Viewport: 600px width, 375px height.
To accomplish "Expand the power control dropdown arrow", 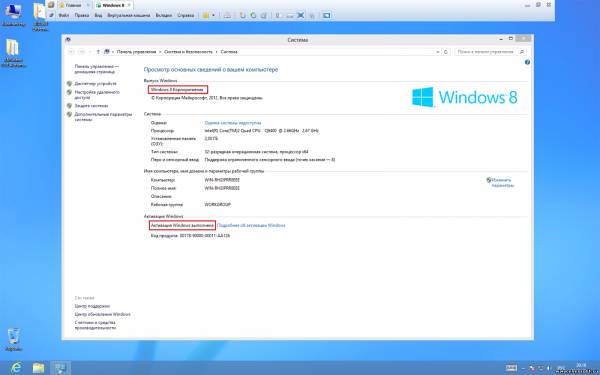I will coord(213,16).
